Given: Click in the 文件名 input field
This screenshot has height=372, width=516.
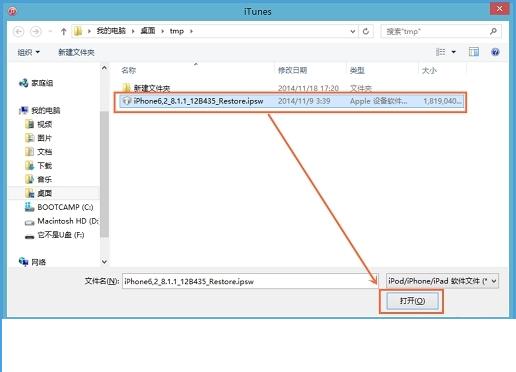Looking at the screenshot, I should pyautogui.click(x=250, y=281).
